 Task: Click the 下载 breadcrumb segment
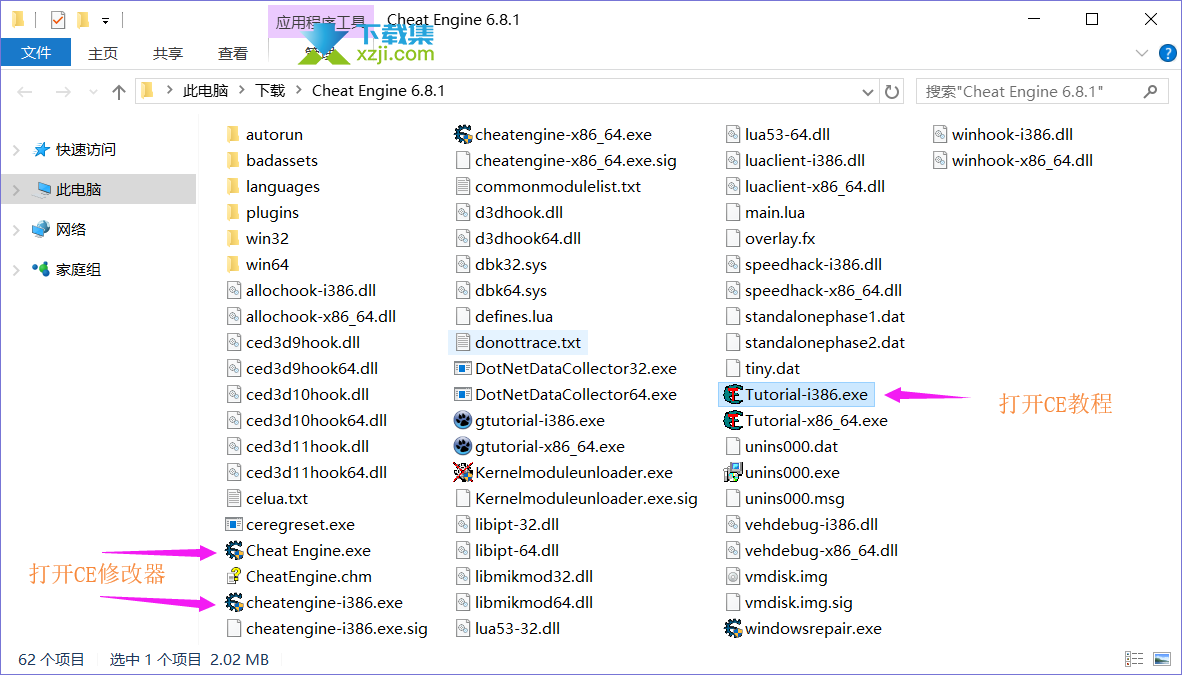point(270,91)
